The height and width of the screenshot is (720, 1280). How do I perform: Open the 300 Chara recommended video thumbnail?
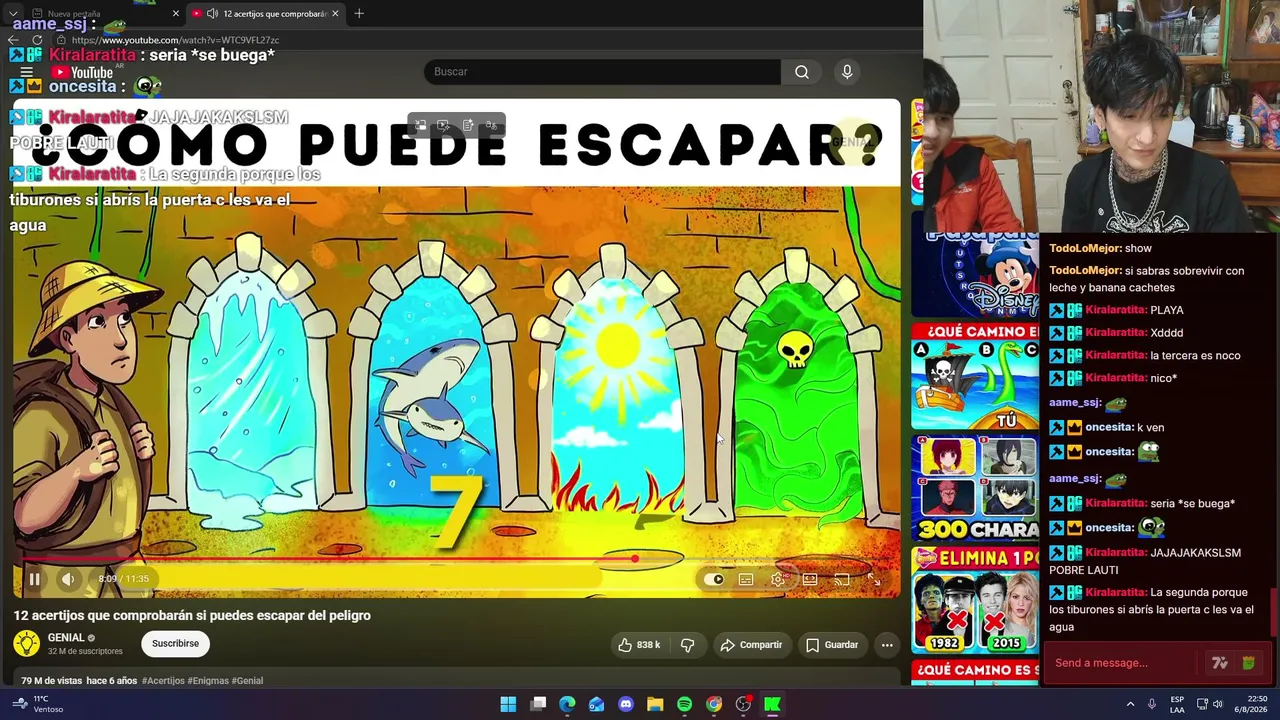975,488
